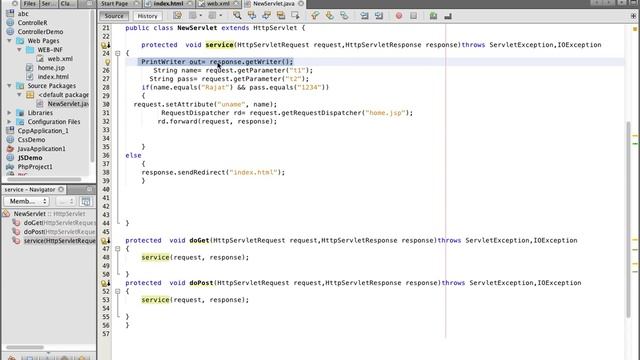The height and width of the screenshot is (360, 640).
Task: Click red Start Macro Recording icon
Action: coord(399,16)
